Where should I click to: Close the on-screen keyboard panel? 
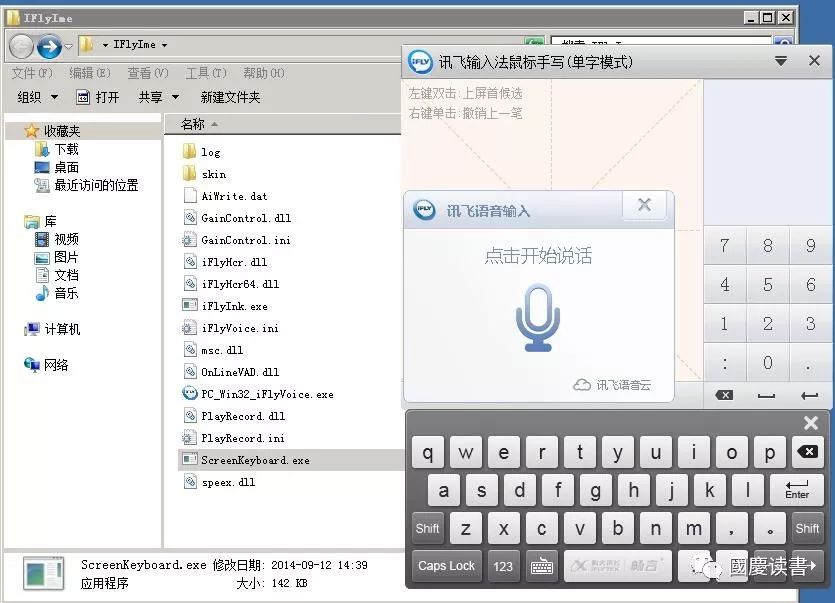point(811,423)
